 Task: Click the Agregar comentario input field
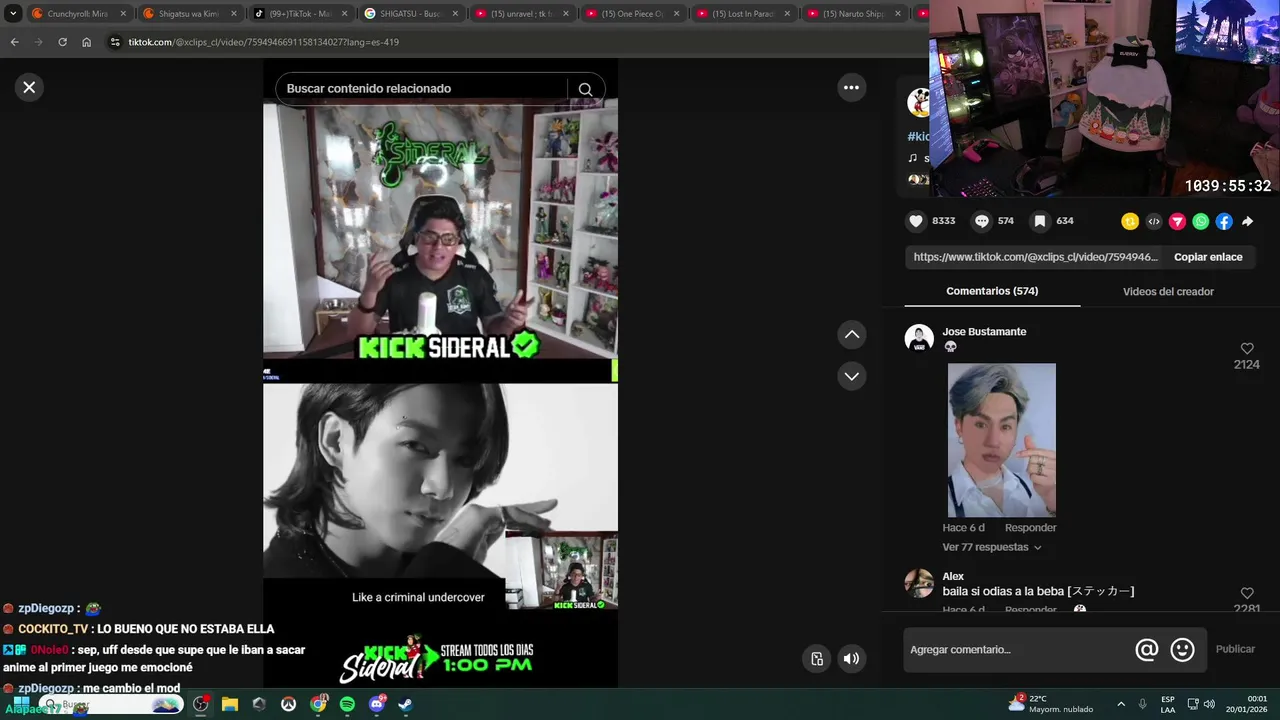tap(1018, 650)
